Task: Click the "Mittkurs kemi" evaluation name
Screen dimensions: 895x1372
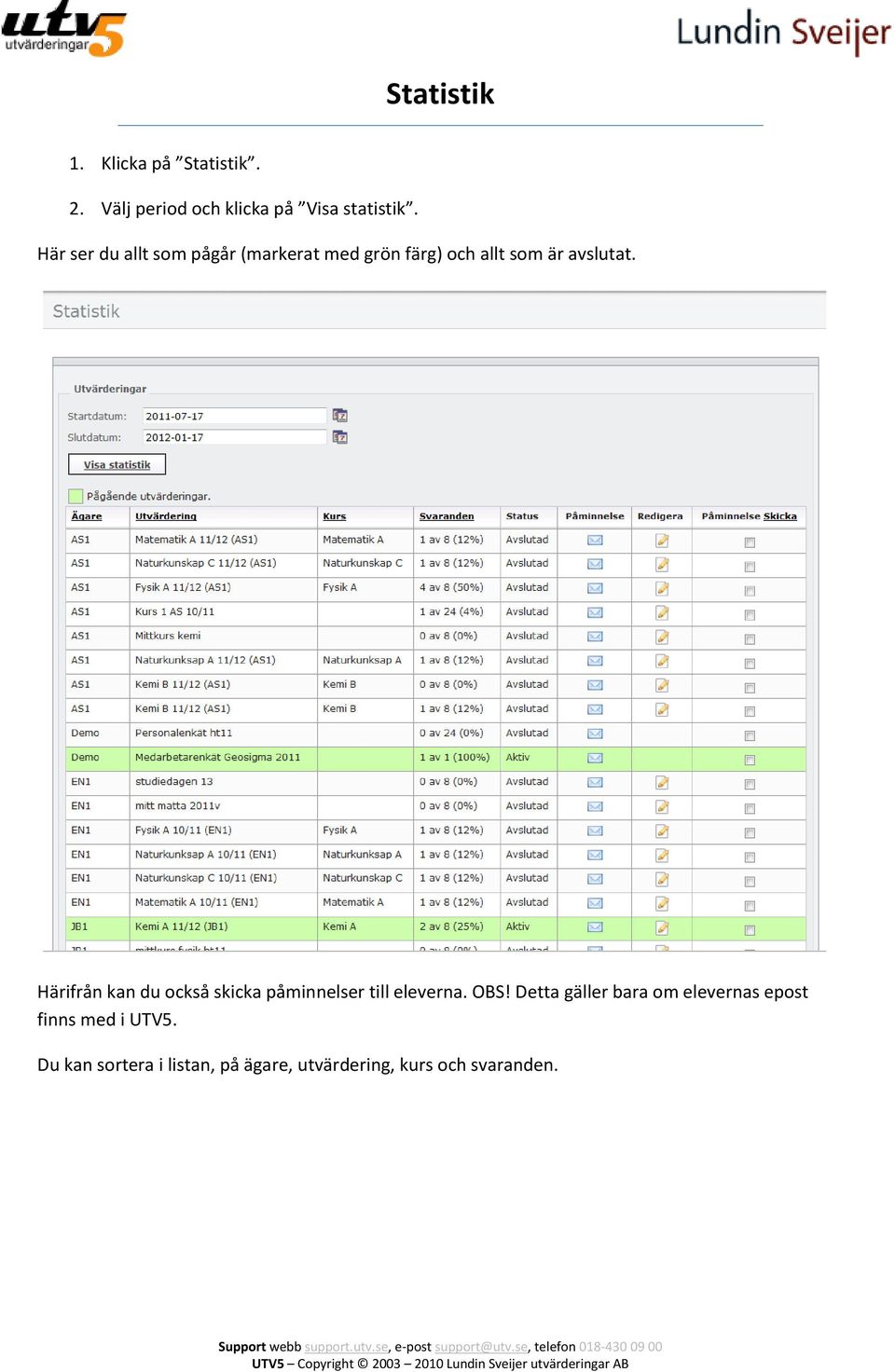Action: coord(168,636)
